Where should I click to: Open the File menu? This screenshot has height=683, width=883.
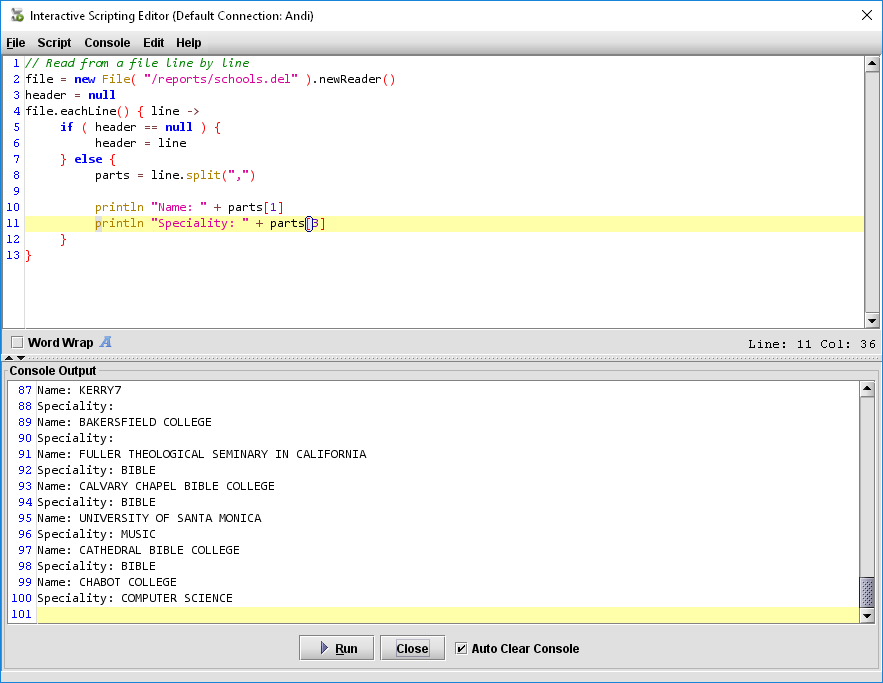(16, 43)
